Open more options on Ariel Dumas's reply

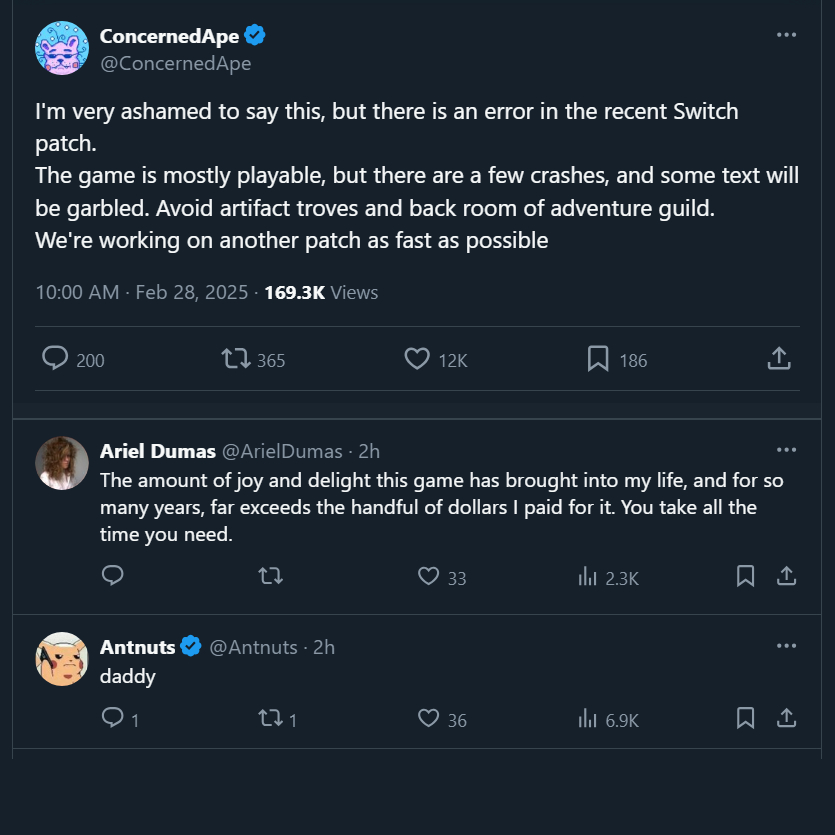[x=787, y=450]
